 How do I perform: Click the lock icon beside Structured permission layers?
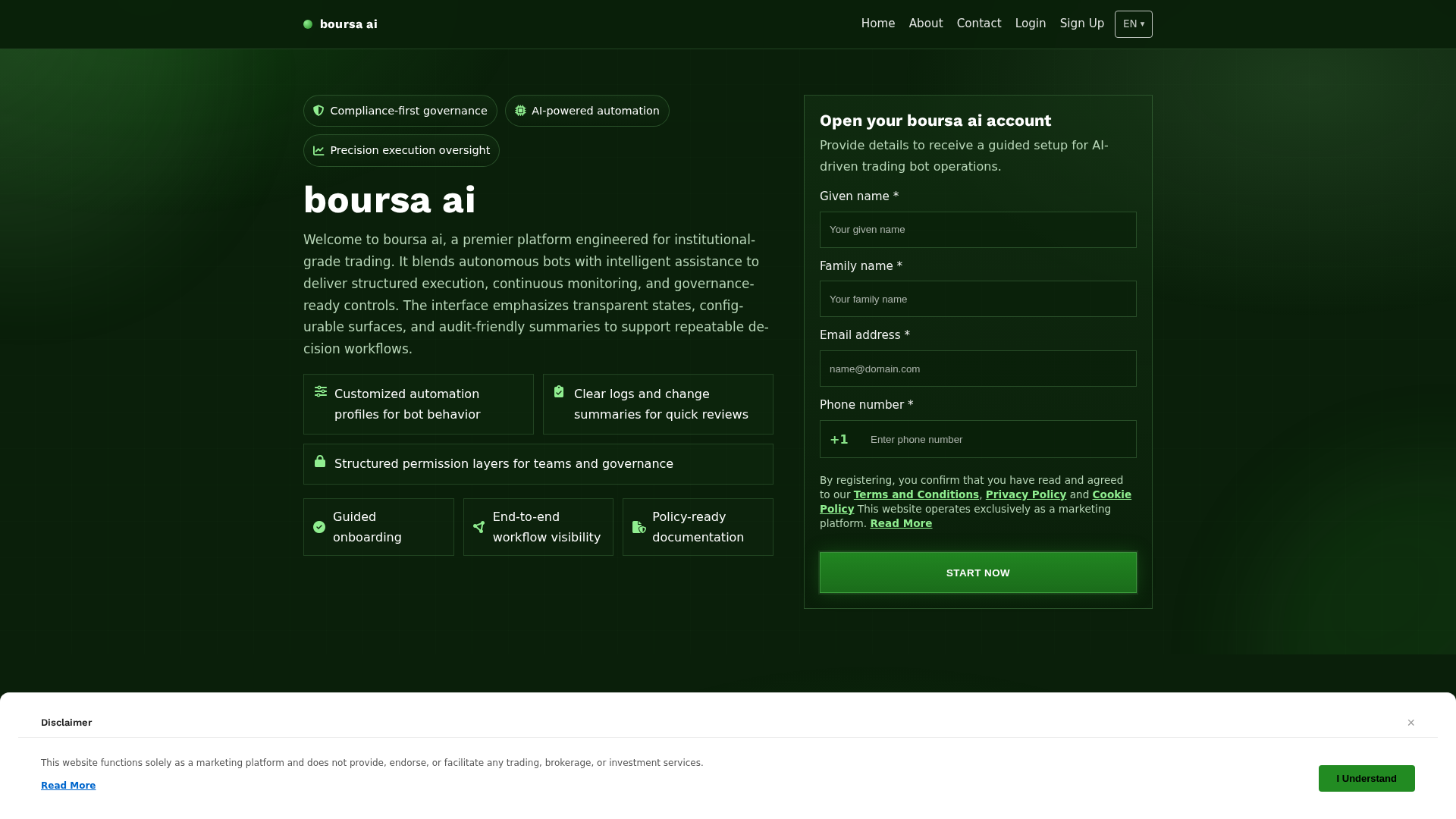320,461
